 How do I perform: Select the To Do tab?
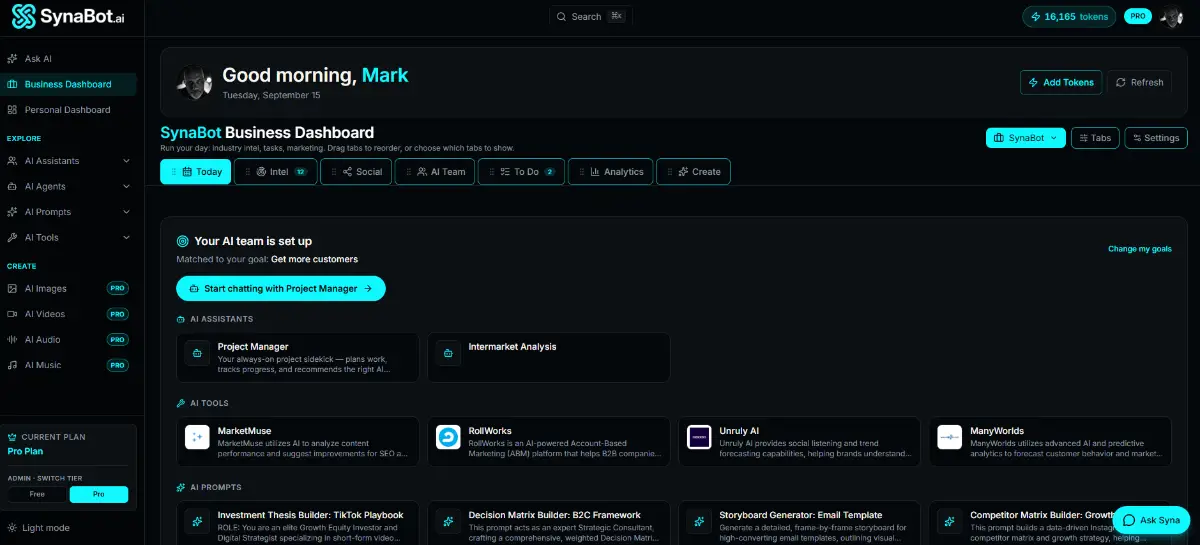click(521, 172)
